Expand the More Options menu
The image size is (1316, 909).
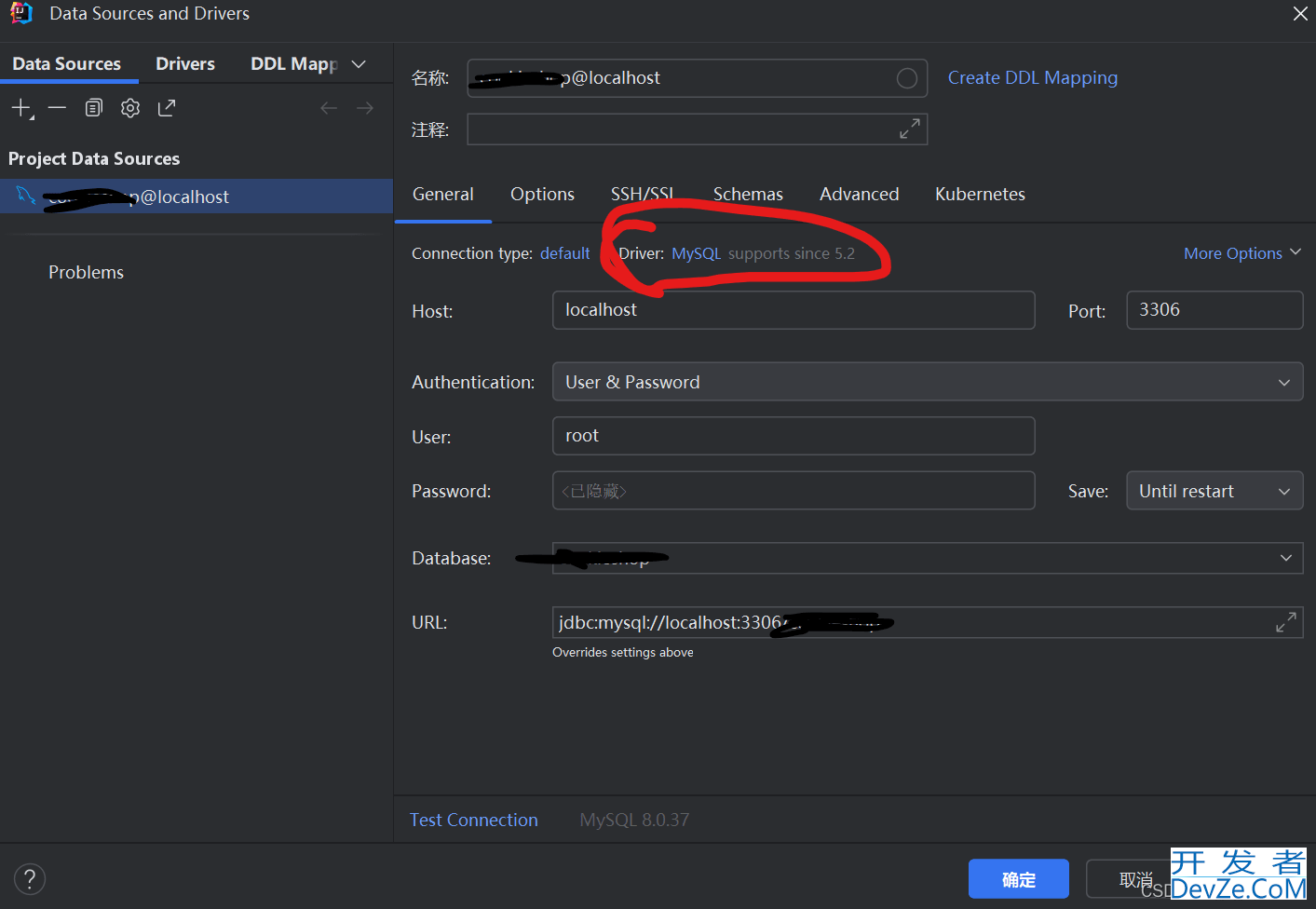1241,253
